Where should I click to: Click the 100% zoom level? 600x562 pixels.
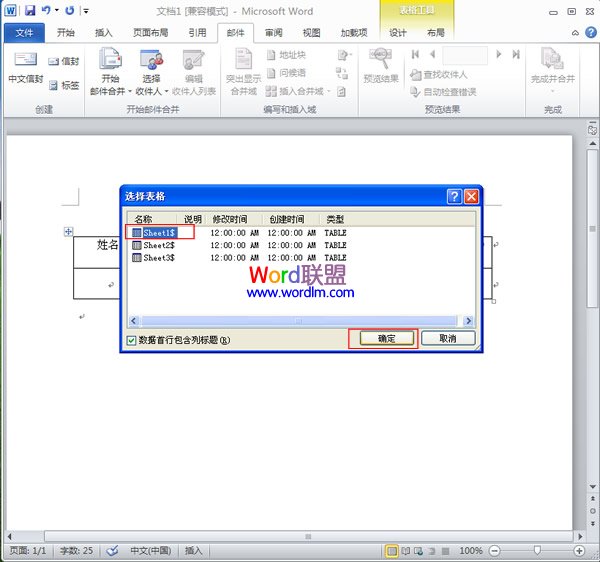pos(471,551)
